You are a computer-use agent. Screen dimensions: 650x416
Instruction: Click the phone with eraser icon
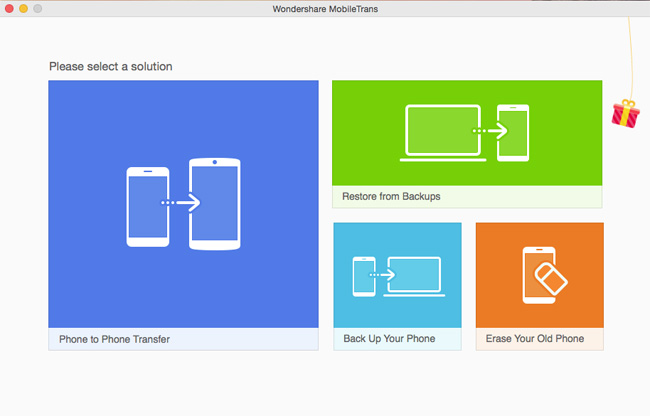click(539, 274)
